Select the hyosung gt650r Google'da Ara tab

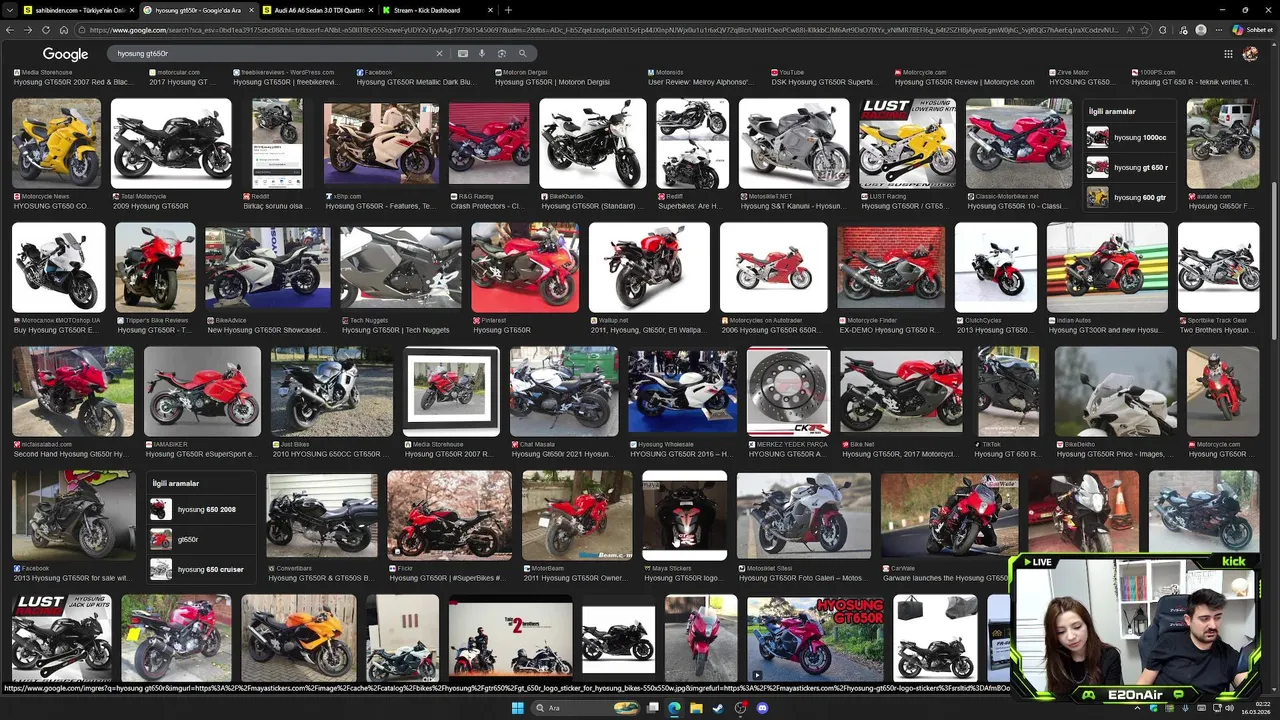(196, 10)
